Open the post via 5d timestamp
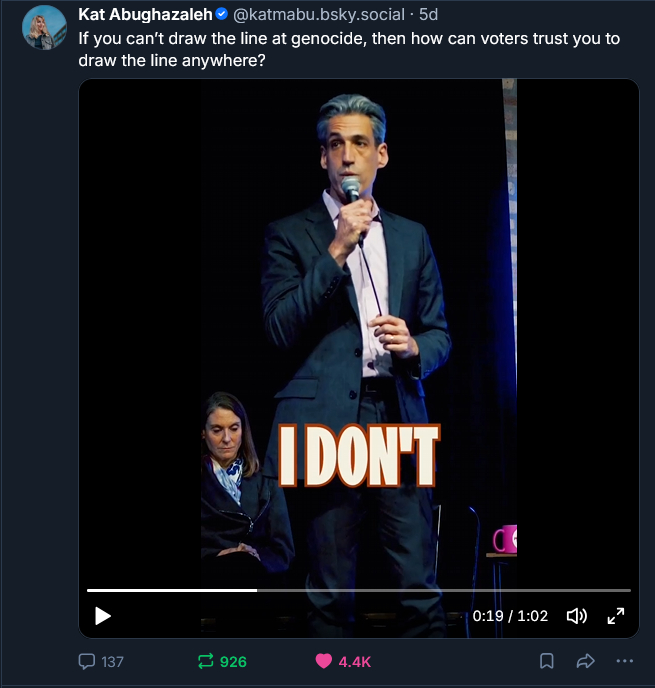This screenshot has width=655, height=688. coord(429,15)
